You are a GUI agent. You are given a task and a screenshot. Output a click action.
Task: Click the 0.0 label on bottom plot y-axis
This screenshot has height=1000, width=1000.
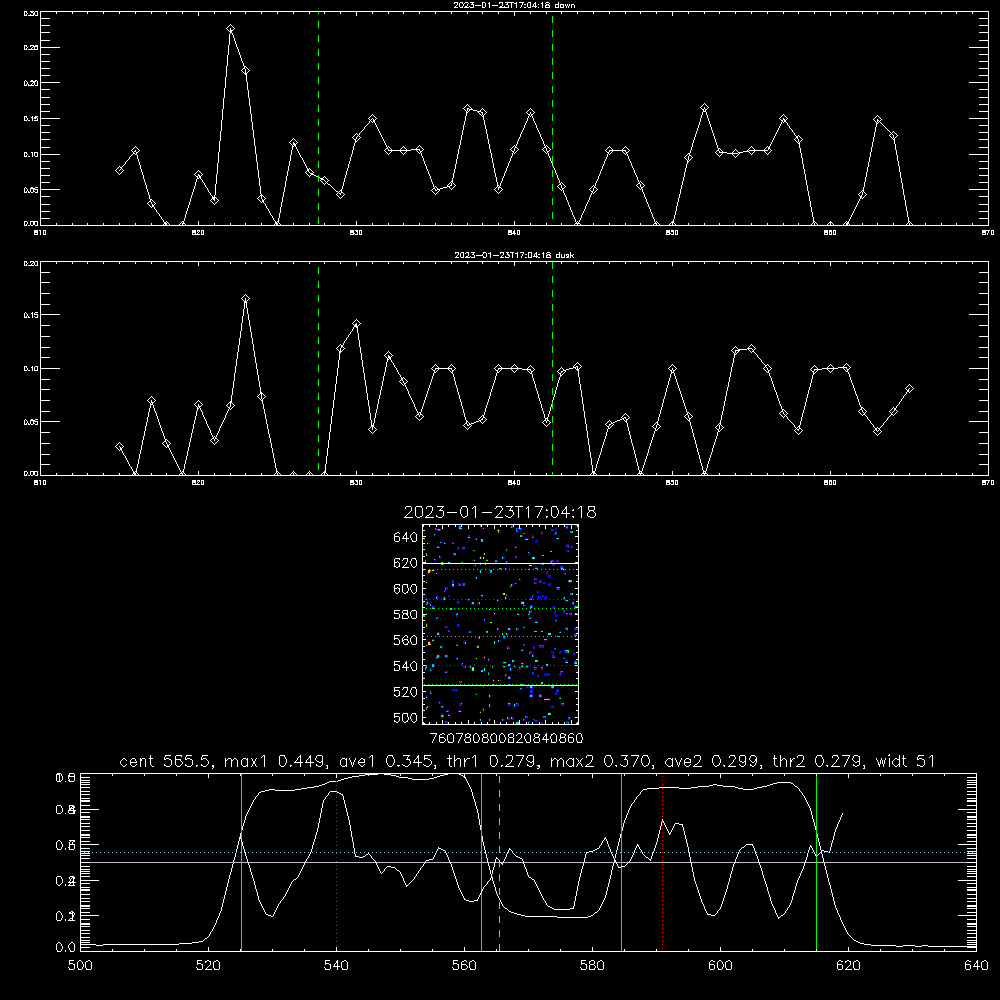(x=66, y=948)
